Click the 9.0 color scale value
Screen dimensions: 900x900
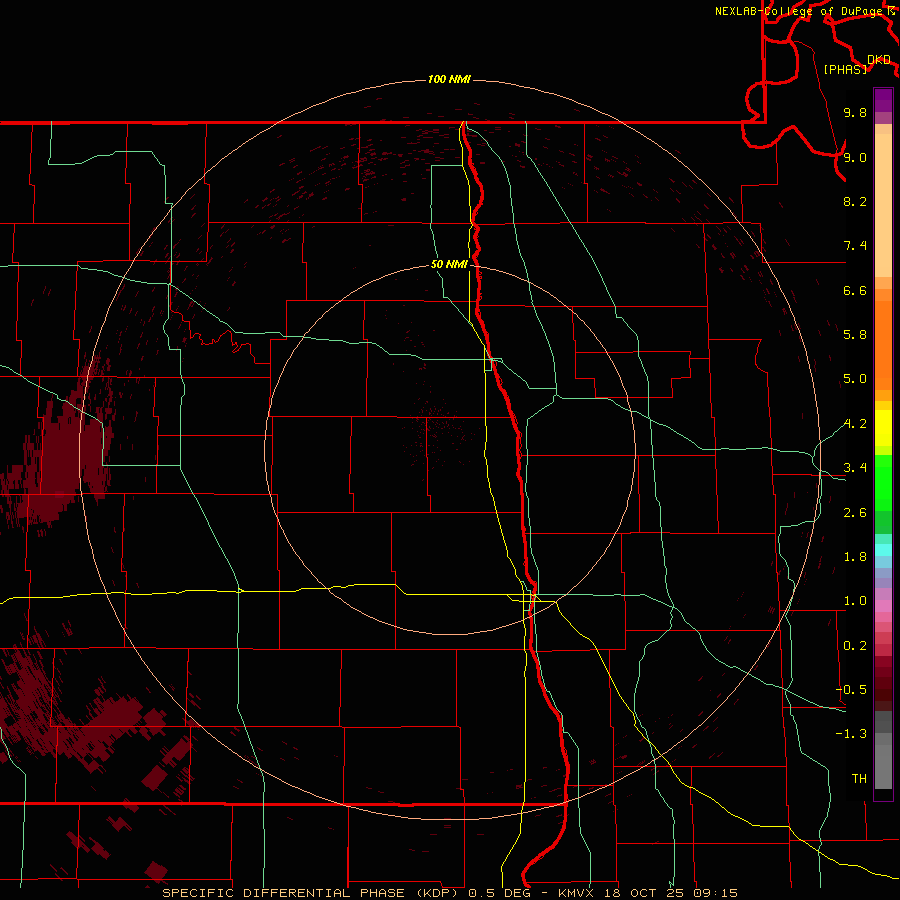coord(855,157)
